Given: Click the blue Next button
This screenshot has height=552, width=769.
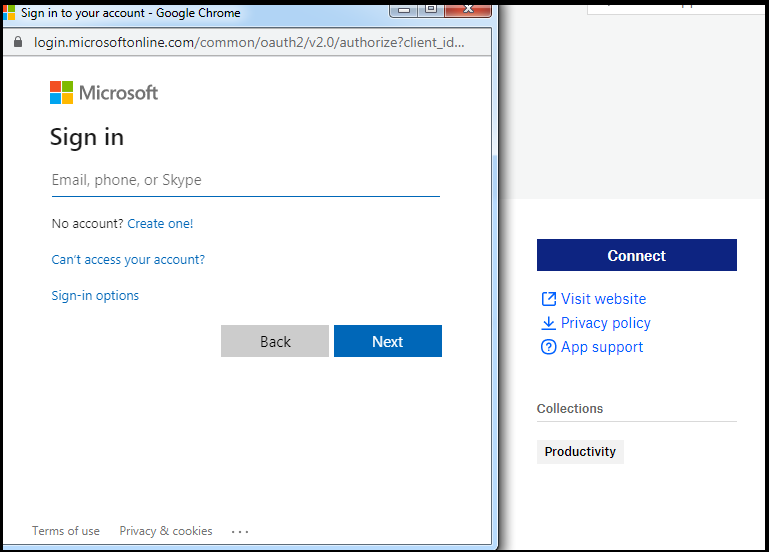Looking at the screenshot, I should (388, 341).
